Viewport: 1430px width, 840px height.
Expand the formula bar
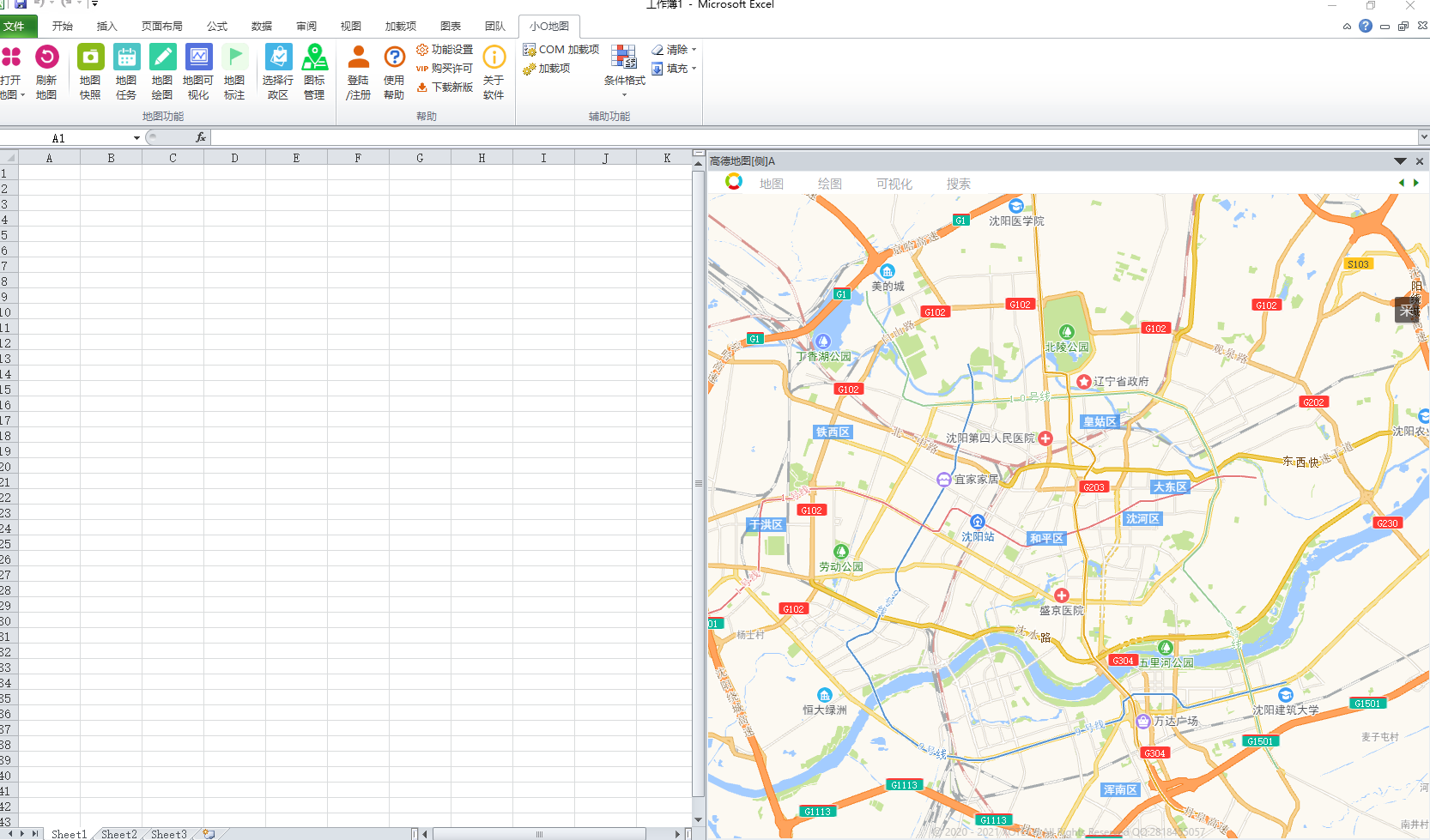tap(1424, 137)
